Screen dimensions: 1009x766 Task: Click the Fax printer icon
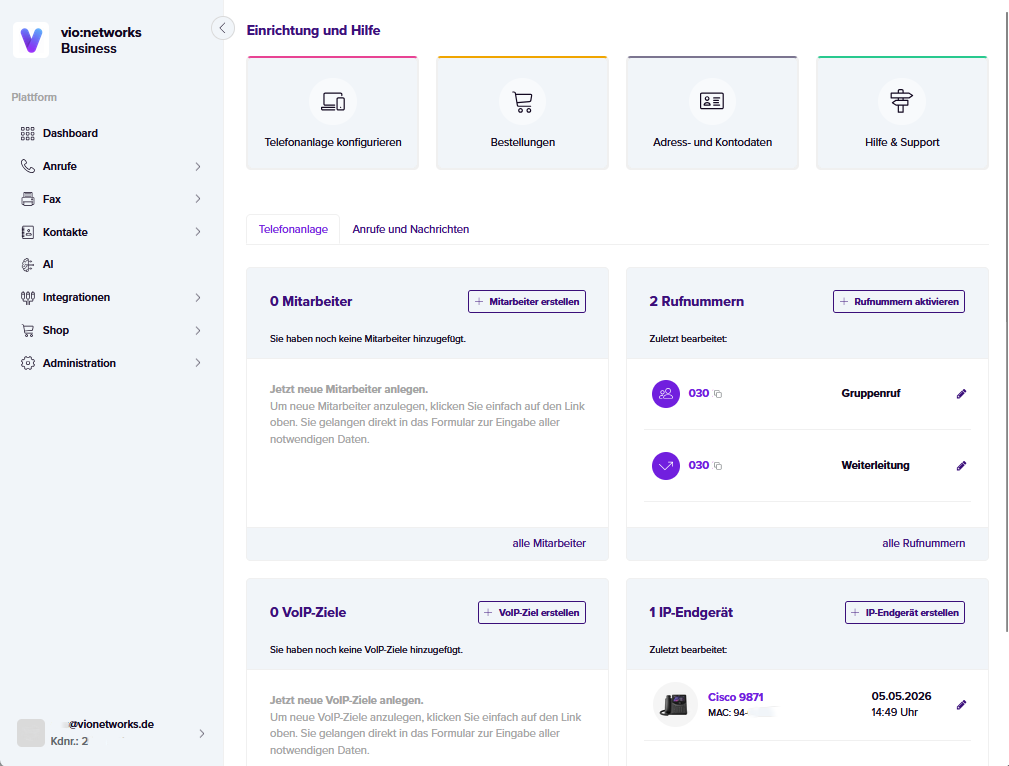tap(28, 199)
